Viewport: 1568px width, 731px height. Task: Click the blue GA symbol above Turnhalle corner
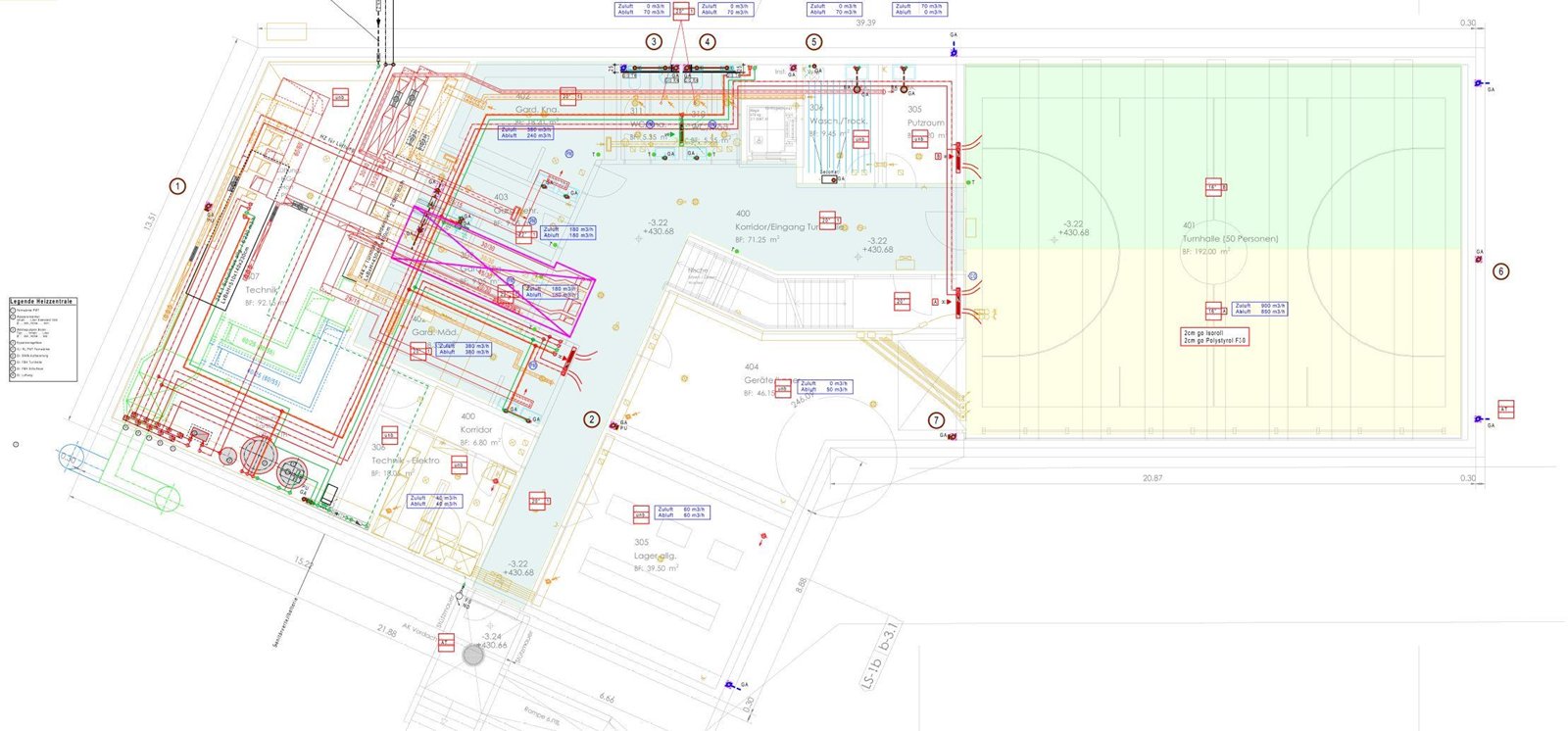pos(954,48)
